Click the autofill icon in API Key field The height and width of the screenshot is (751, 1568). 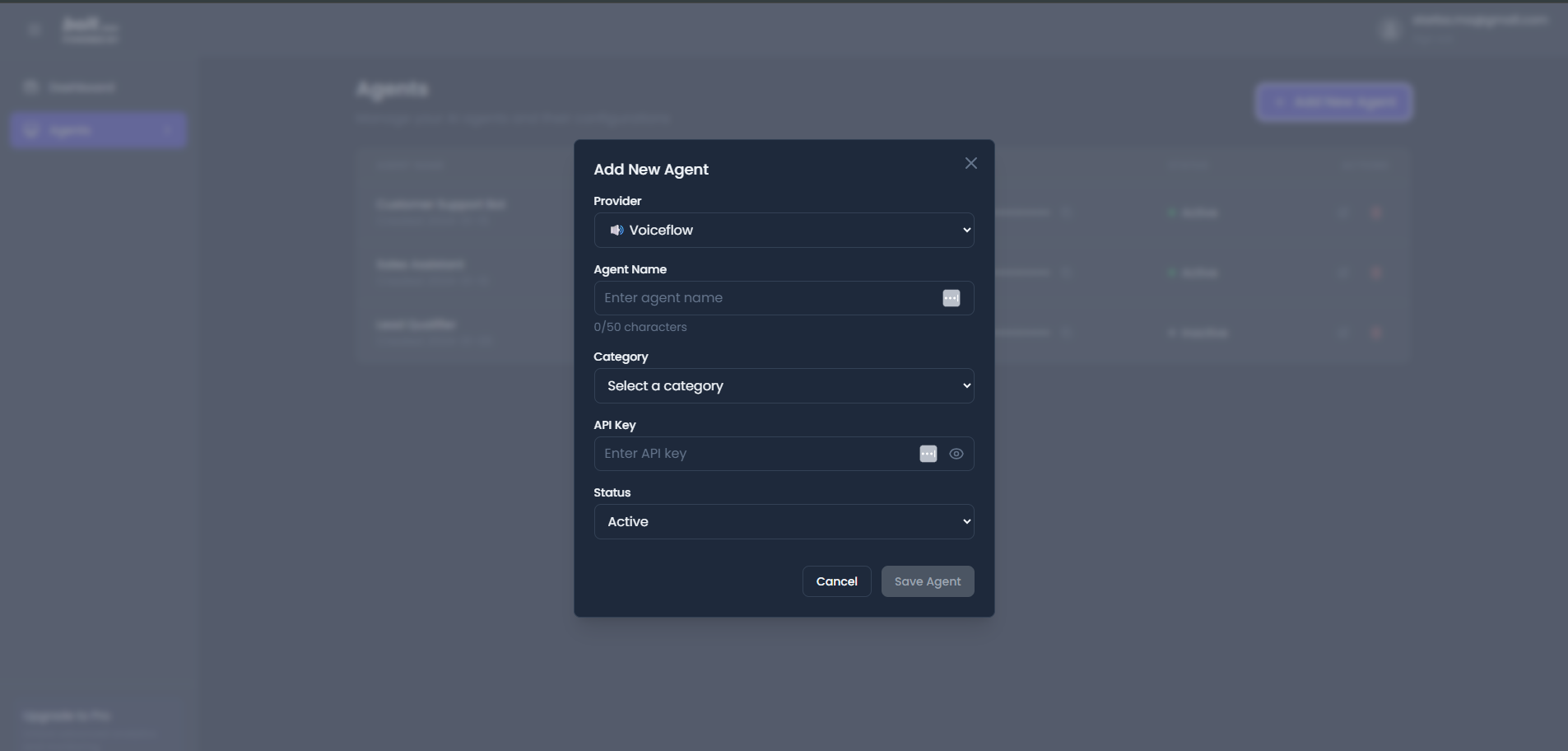tap(928, 454)
